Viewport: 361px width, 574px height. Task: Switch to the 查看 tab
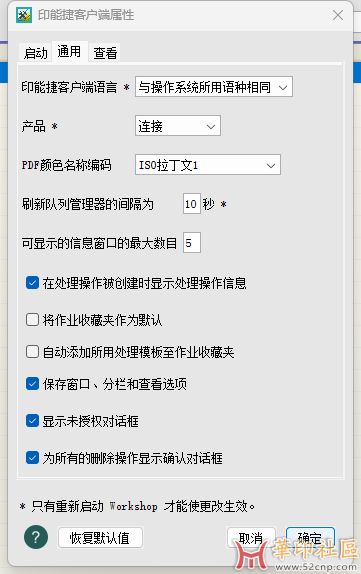[105, 53]
